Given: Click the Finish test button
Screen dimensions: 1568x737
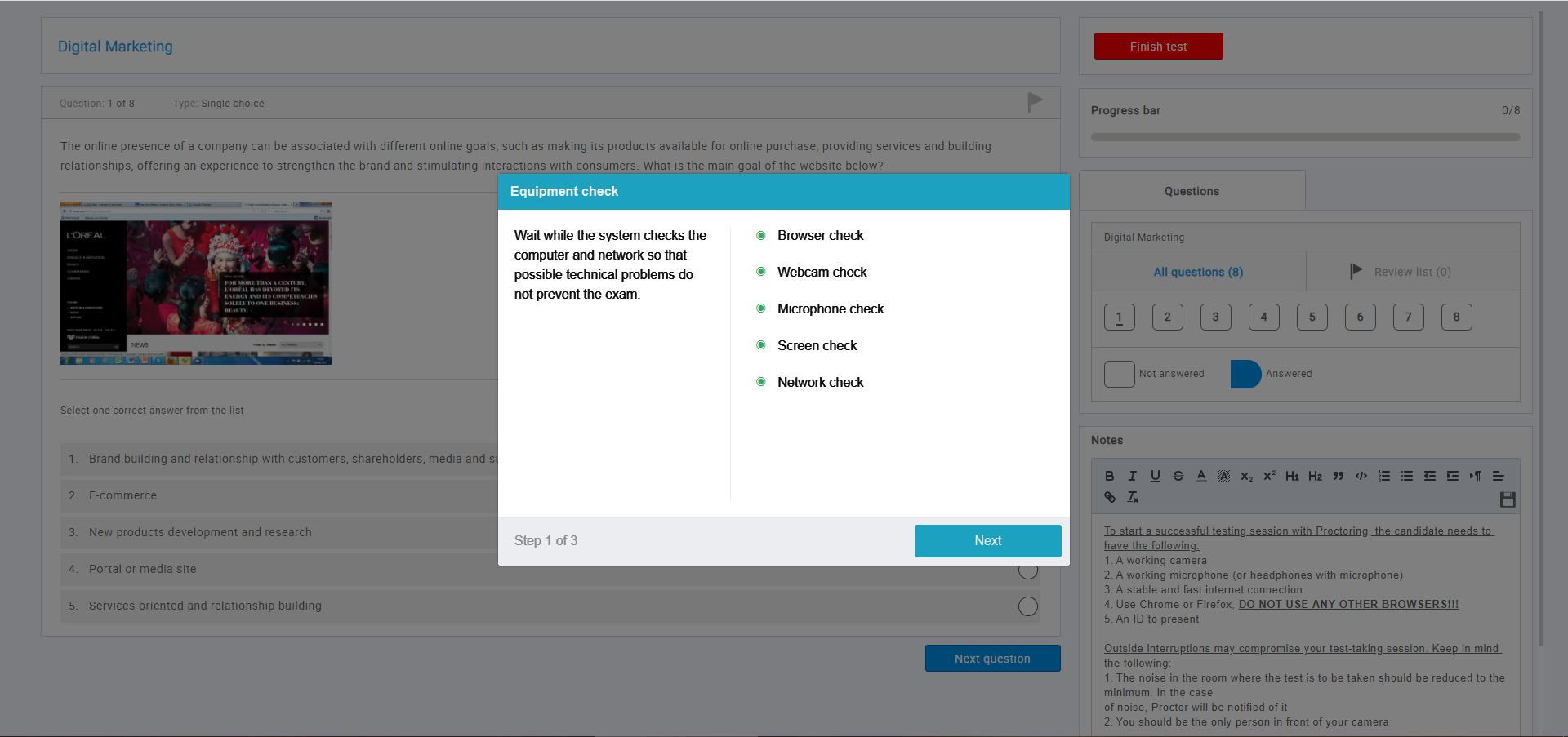Looking at the screenshot, I should click(x=1158, y=46).
